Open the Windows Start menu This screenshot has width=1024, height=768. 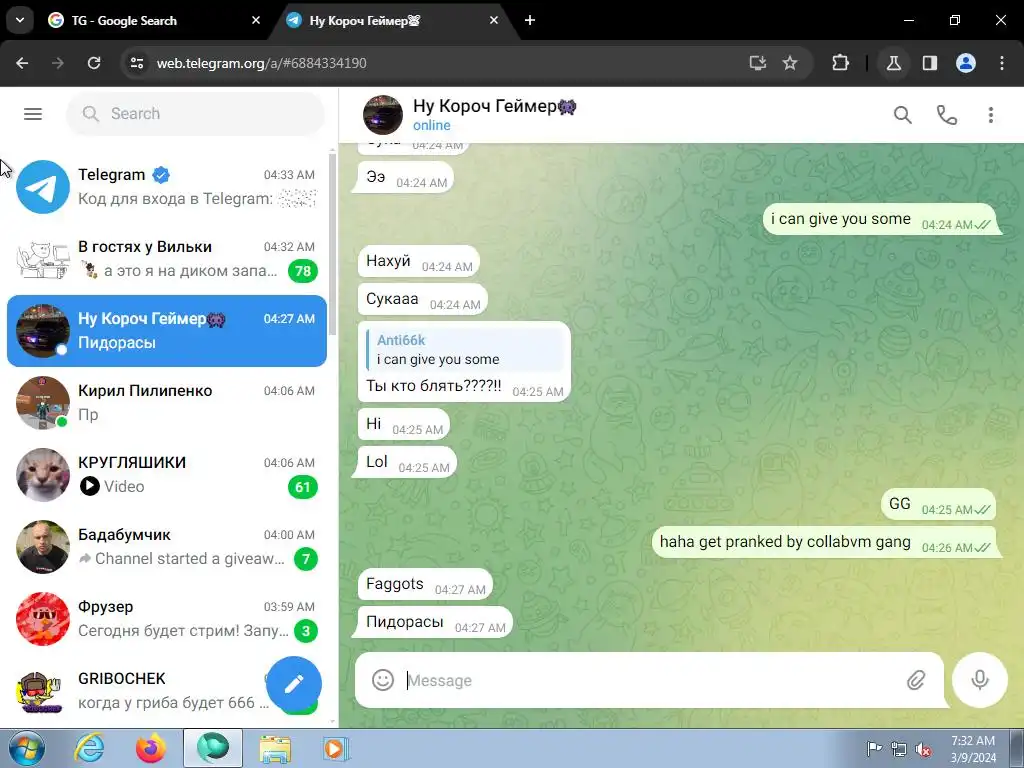tap(26, 748)
